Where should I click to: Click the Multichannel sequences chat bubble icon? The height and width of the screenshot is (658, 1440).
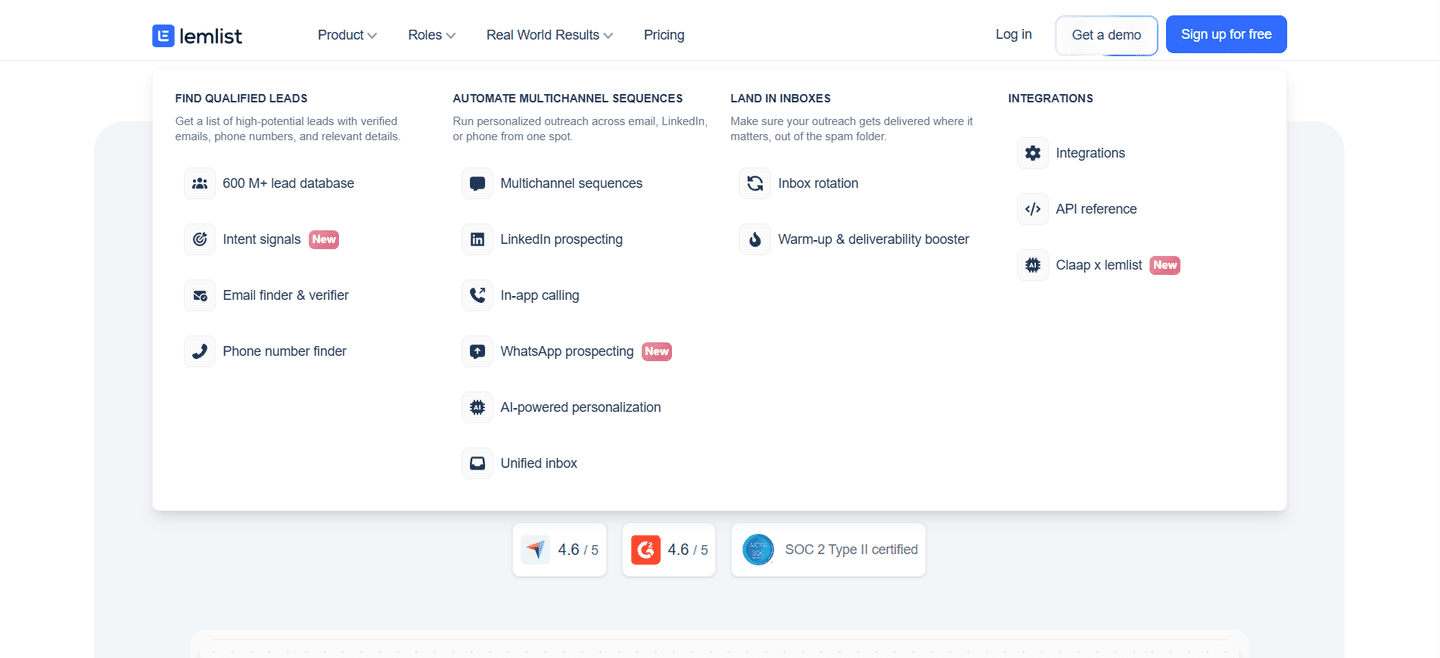click(x=477, y=183)
